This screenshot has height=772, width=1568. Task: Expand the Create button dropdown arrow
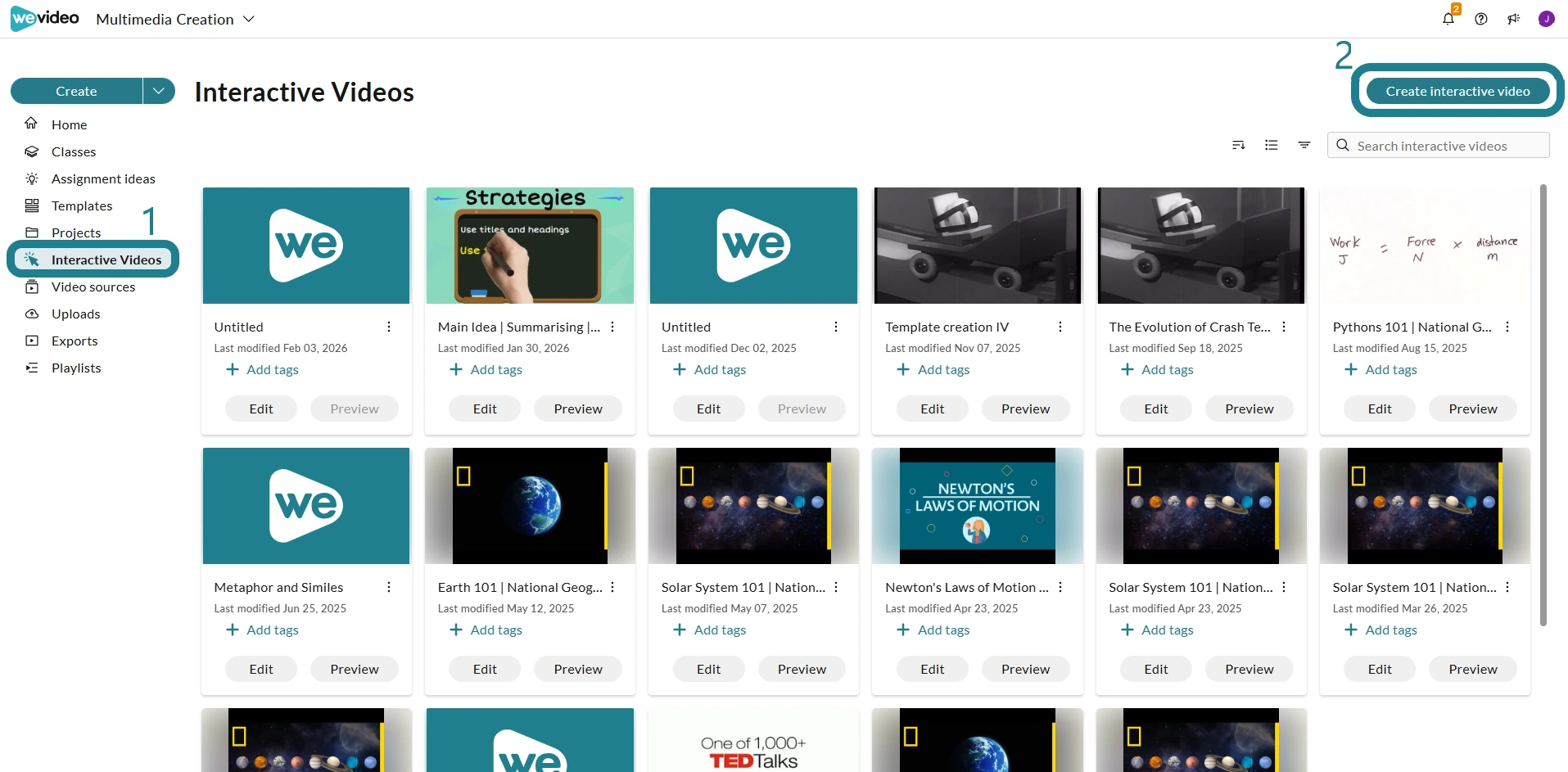pyautogui.click(x=159, y=91)
